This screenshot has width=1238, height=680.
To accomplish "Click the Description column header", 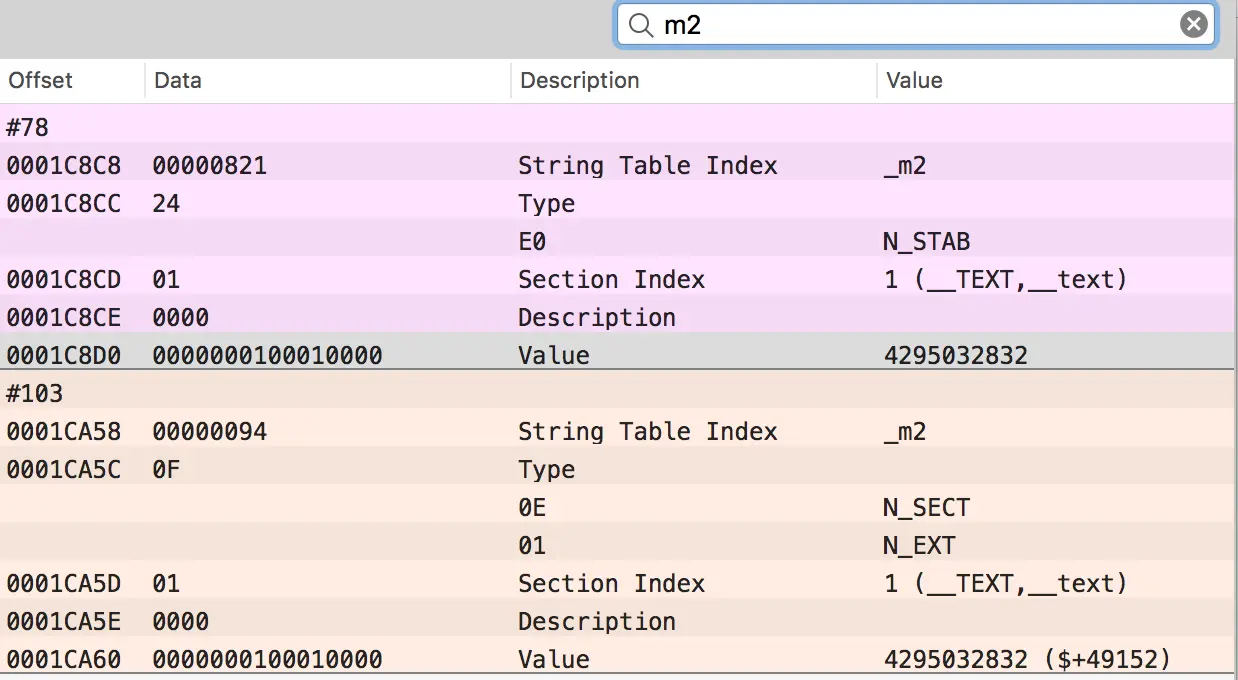I will point(580,81).
